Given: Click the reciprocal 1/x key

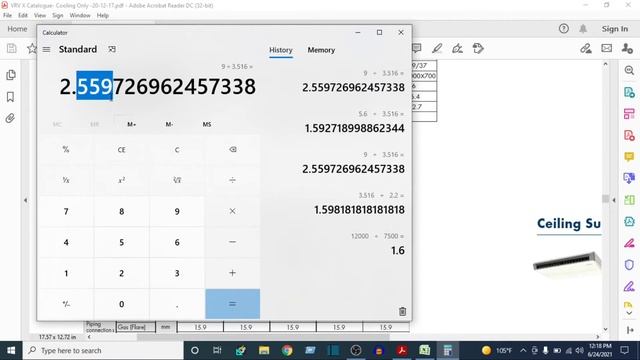Looking at the screenshot, I should coord(66,180).
